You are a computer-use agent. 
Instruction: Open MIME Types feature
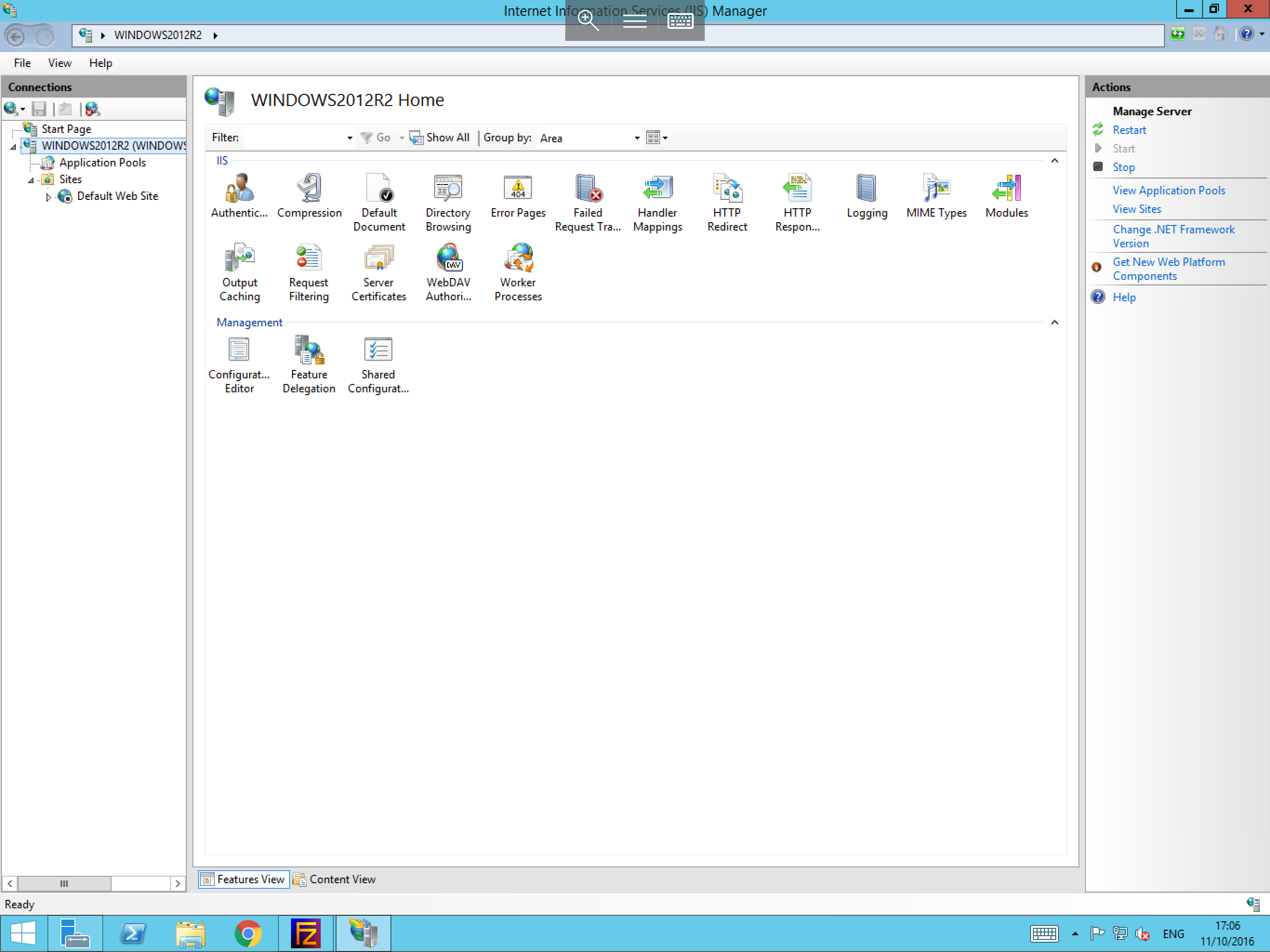click(x=936, y=196)
